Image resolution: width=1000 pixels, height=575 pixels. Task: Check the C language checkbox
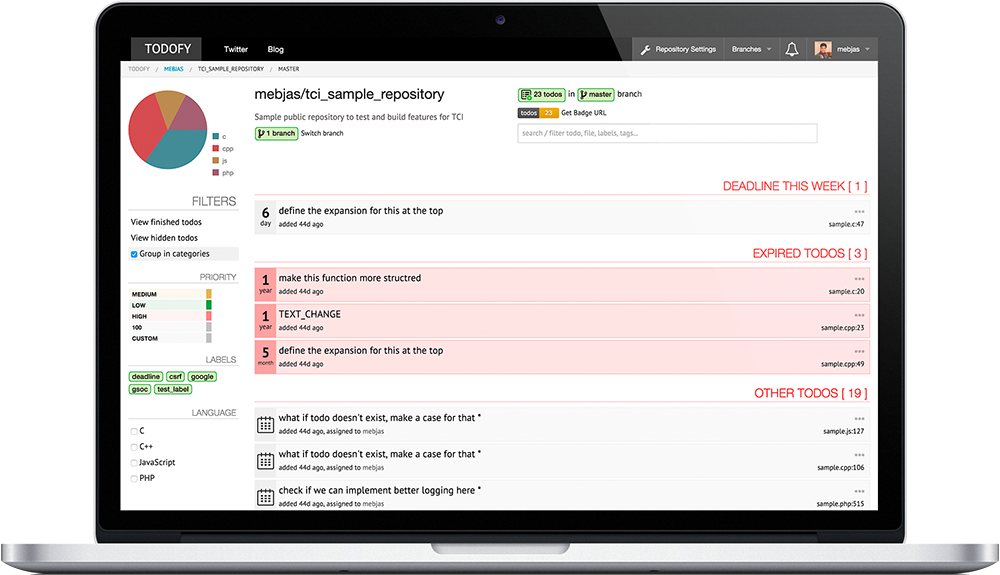click(x=134, y=432)
